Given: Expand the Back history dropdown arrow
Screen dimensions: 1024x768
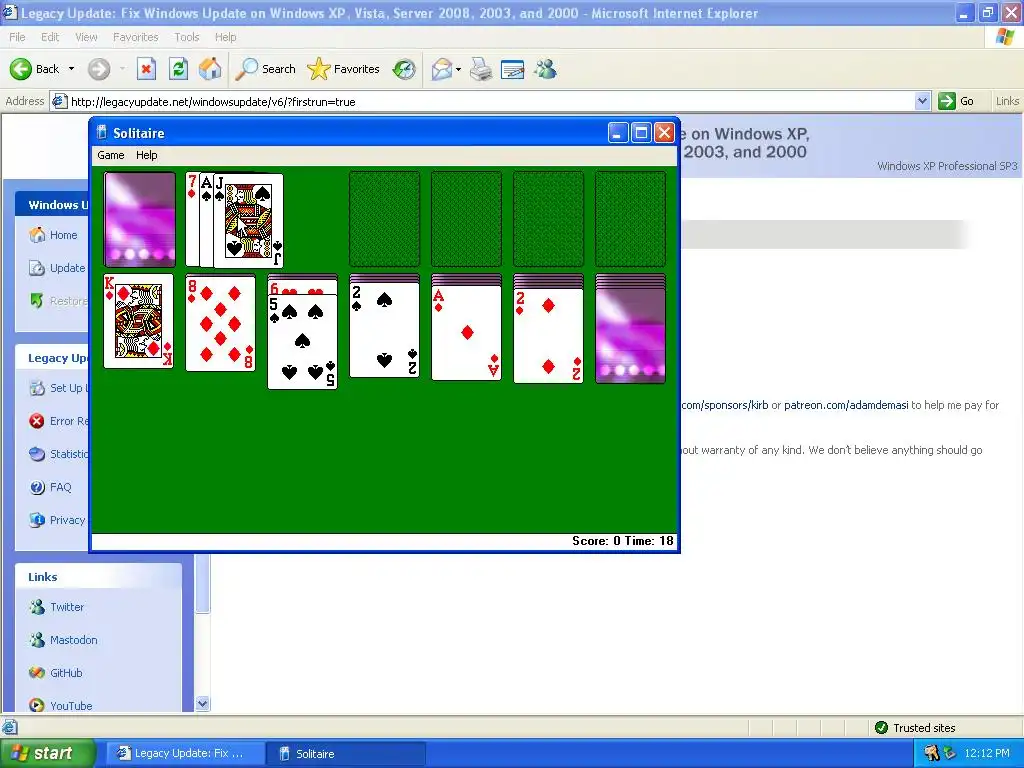Looking at the screenshot, I should tap(71, 69).
